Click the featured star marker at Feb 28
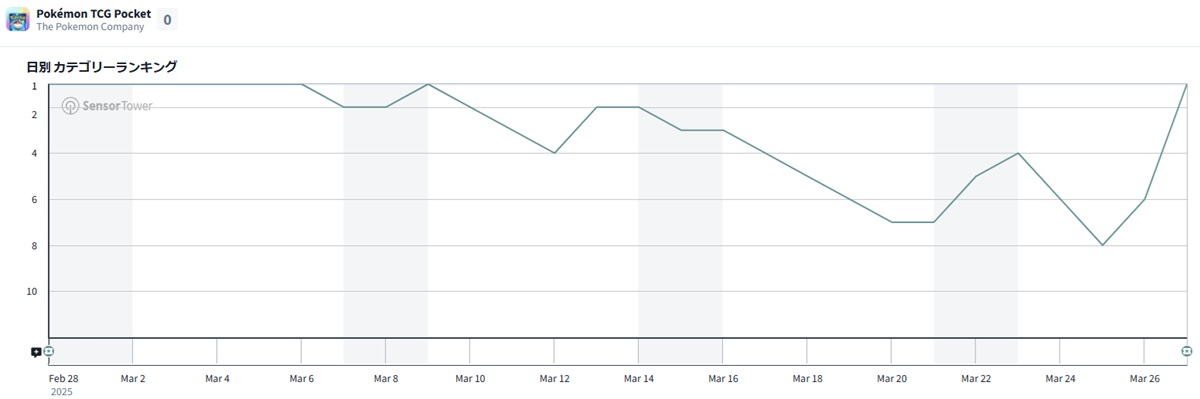Viewport: 1200px width, 399px height. (x=49, y=351)
